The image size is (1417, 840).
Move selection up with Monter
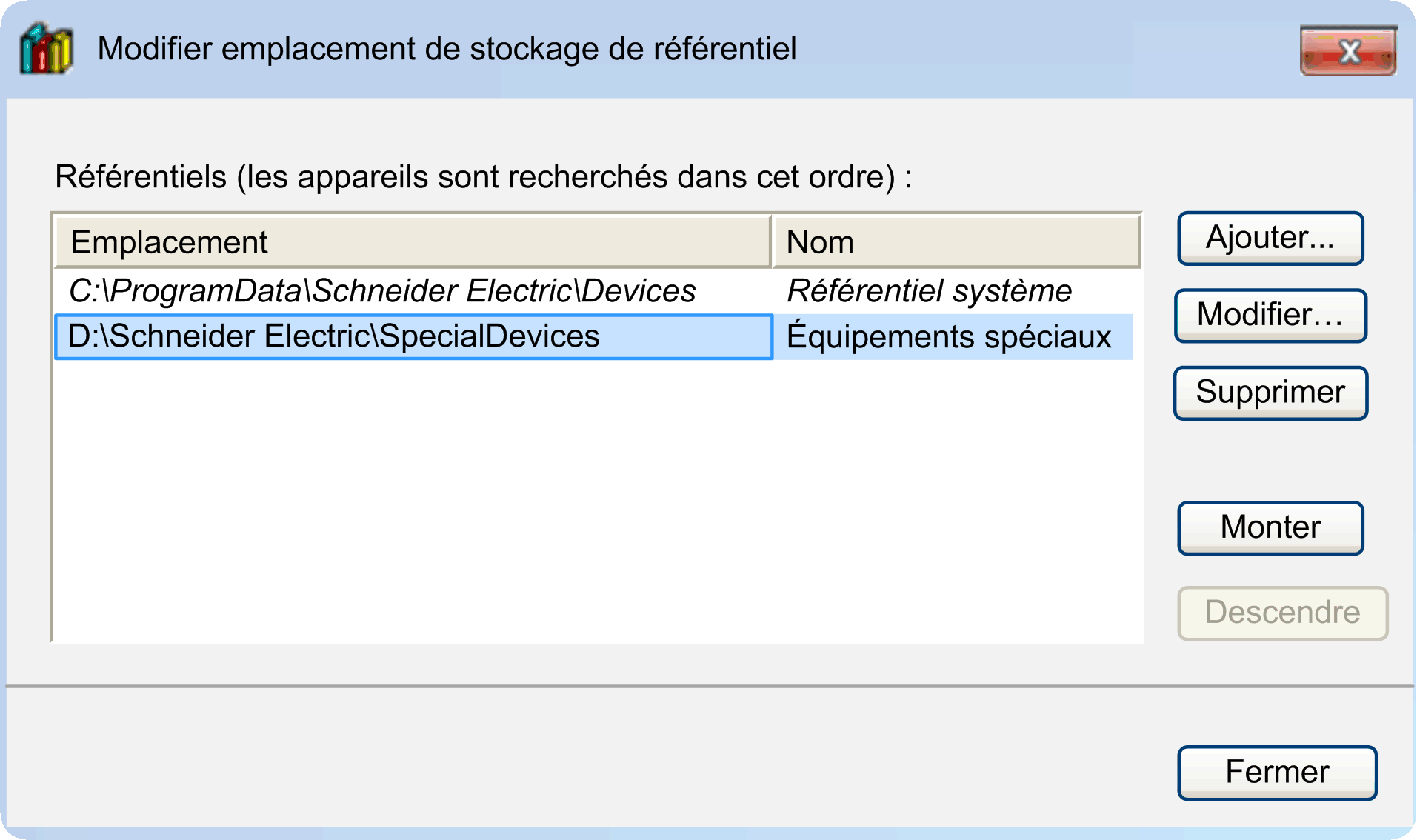pos(1270,527)
